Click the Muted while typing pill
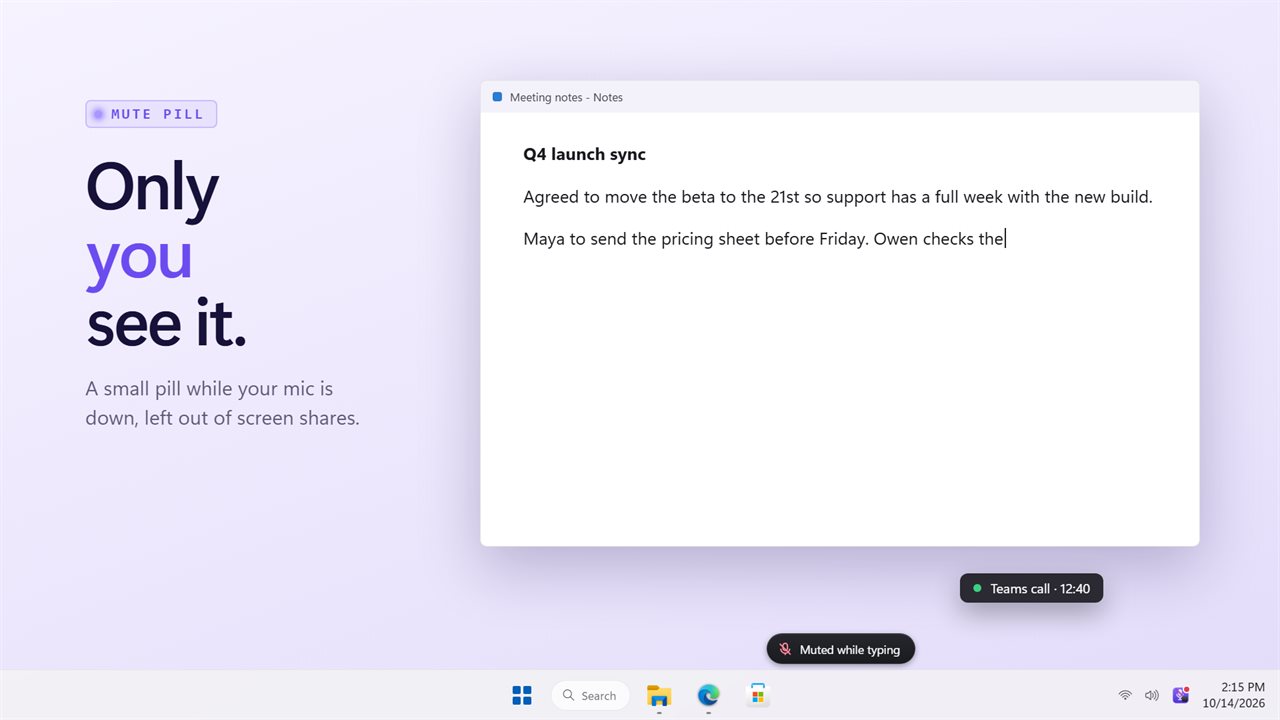This screenshot has height=720, width=1280. (x=841, y=650)
